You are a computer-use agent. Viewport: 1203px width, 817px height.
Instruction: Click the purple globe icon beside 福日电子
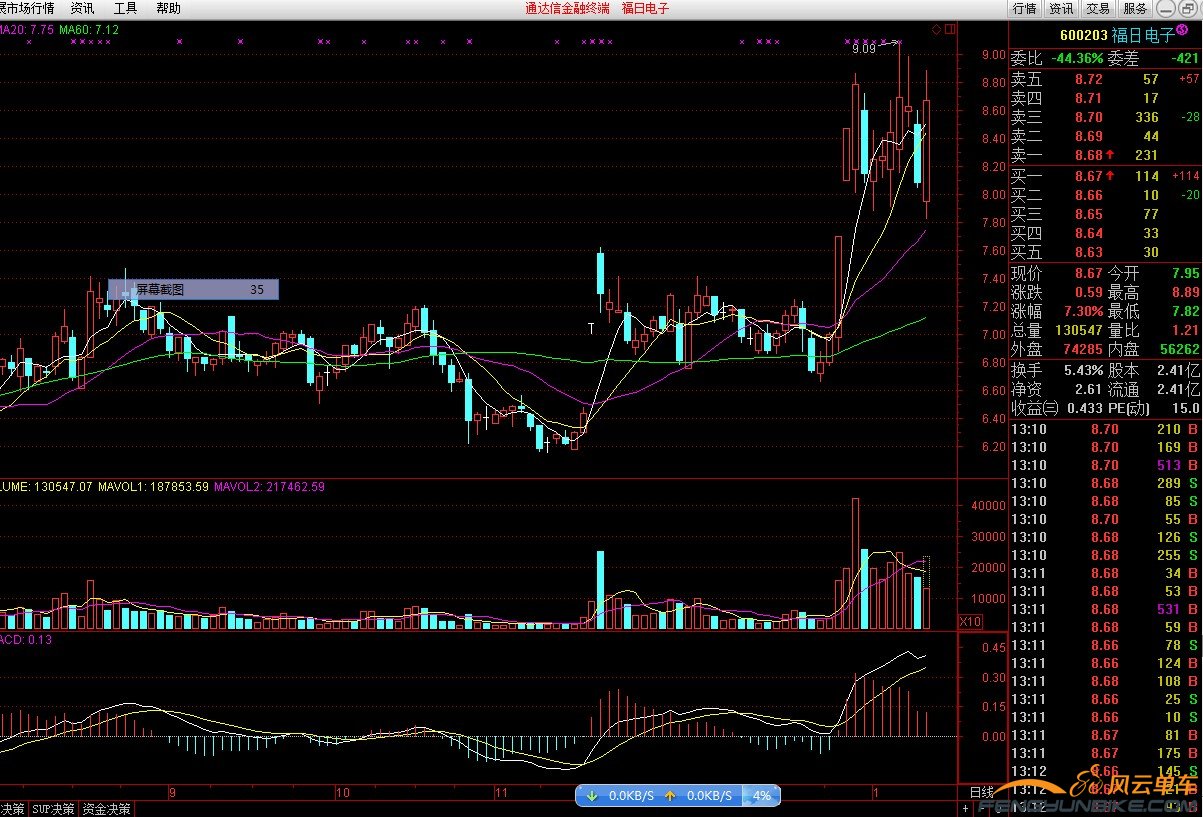tap(1184, 33)
